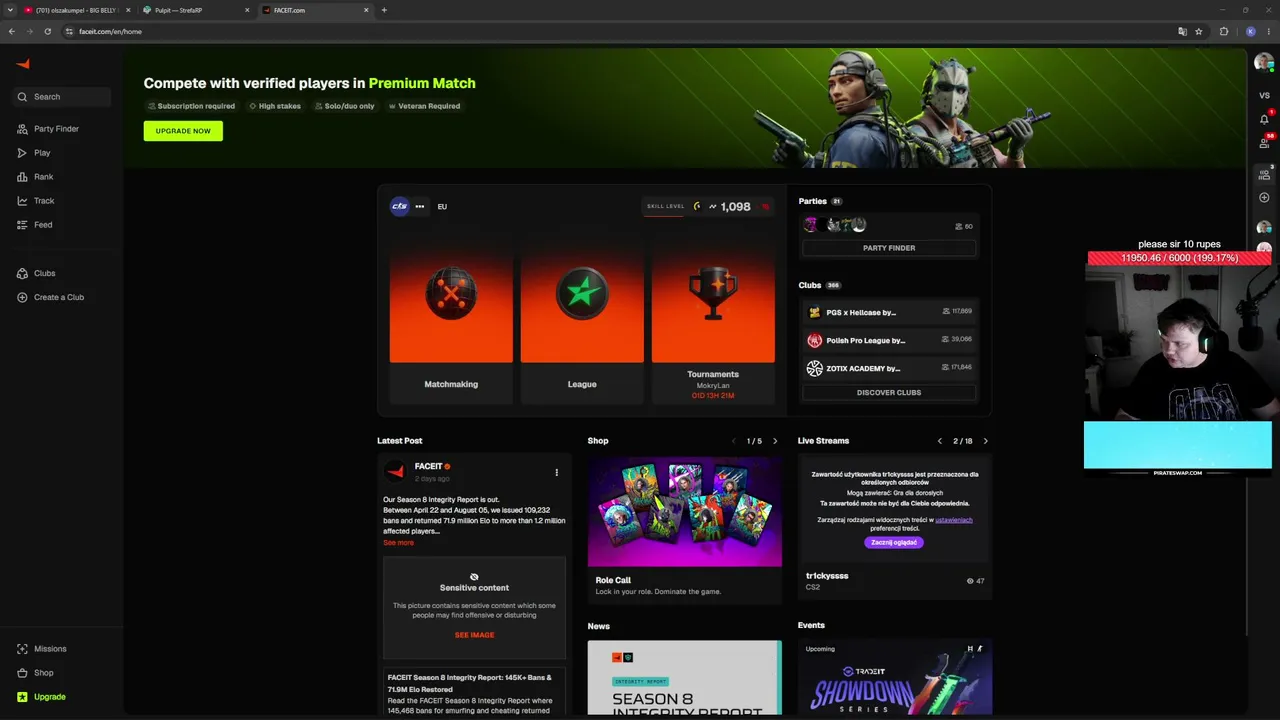Open the tr1ckyssss stream title
Image resolution: width=1280 pixels, height=720 pixels.
pyautogui.click(x=827, y=576)
